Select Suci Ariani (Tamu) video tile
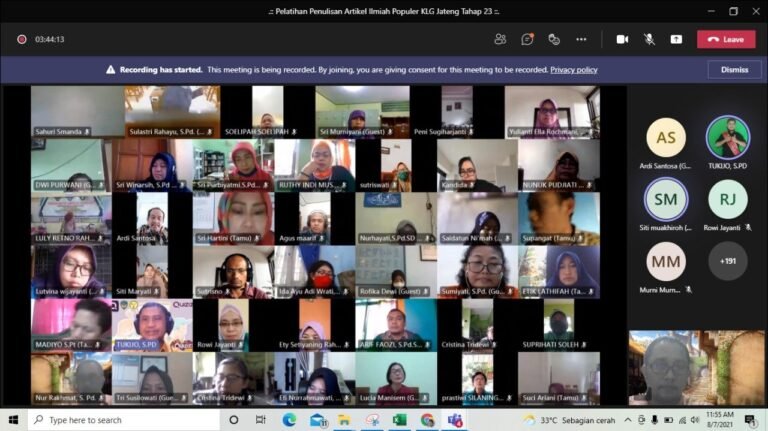The width and height of the screenshot is (768, 431). tap(559, 379)
